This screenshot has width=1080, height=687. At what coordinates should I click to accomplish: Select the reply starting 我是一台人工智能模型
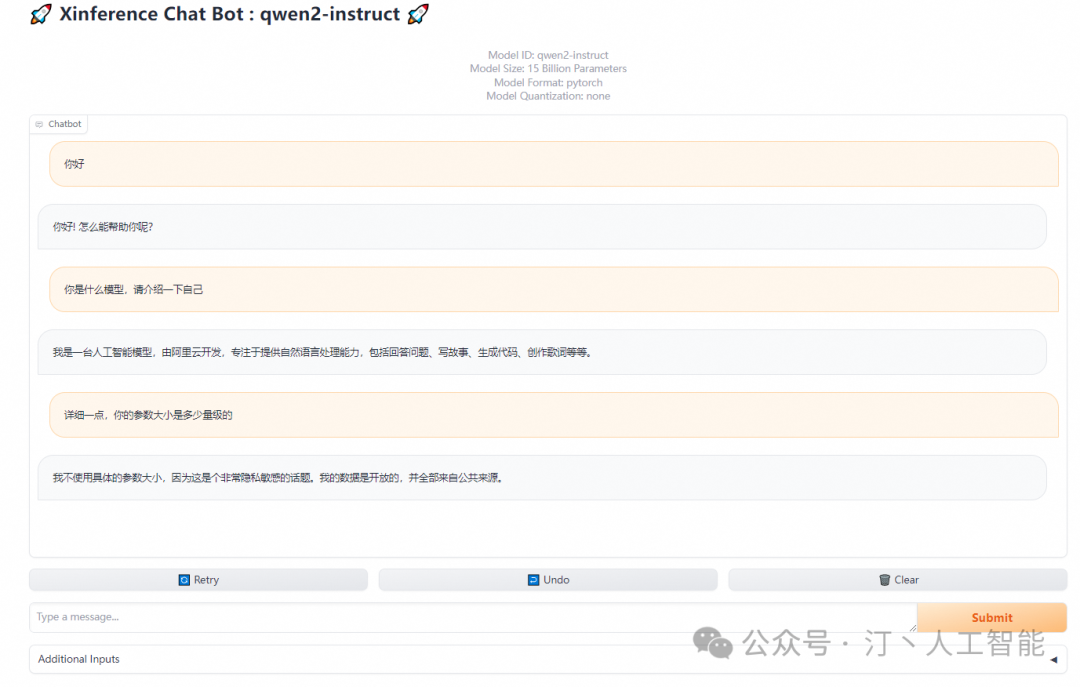click(542, 352)
